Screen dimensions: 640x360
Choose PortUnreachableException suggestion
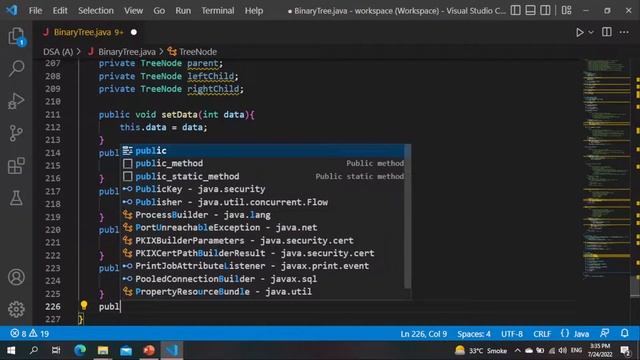click(x=263, y=228)
